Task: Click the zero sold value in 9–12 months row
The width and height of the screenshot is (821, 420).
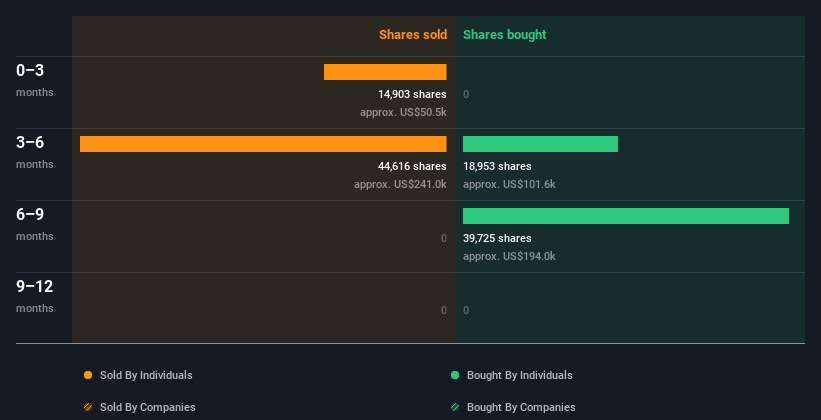Action: 443,310
